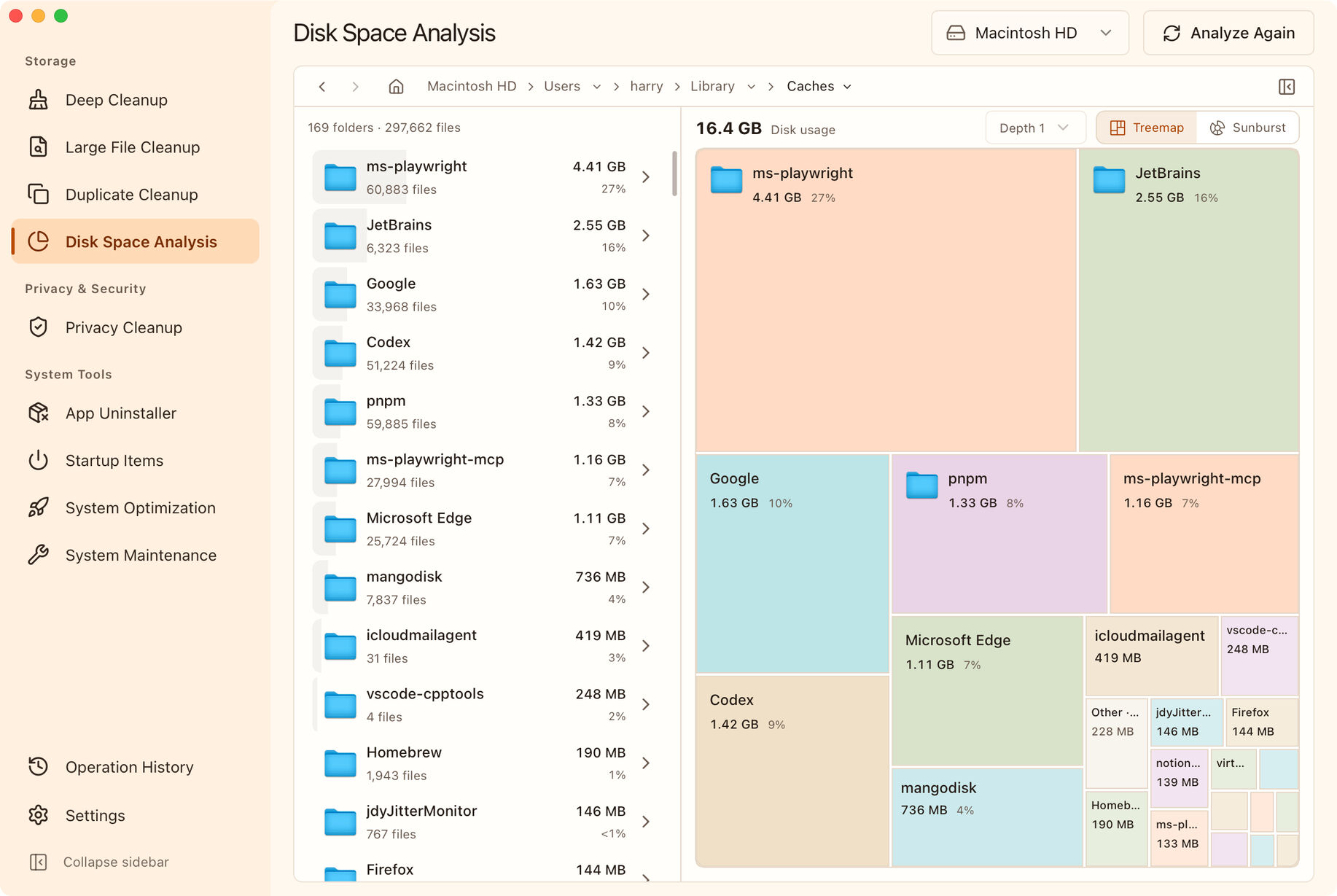Expand the ms-playwright folder row chevron
Screen dimensions: 1337x896
646,177
